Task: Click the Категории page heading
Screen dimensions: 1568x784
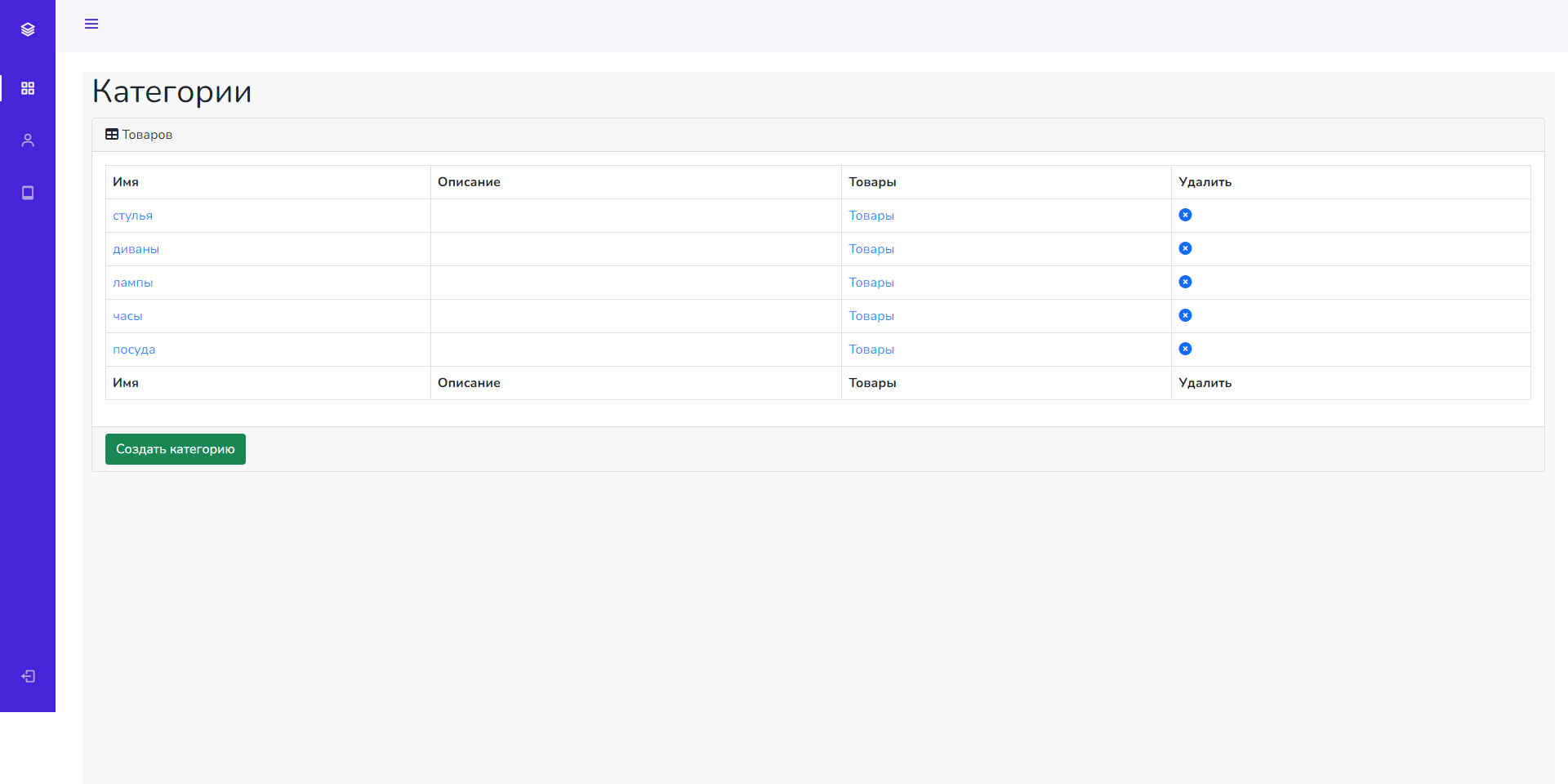Action: tap(171, 91)
